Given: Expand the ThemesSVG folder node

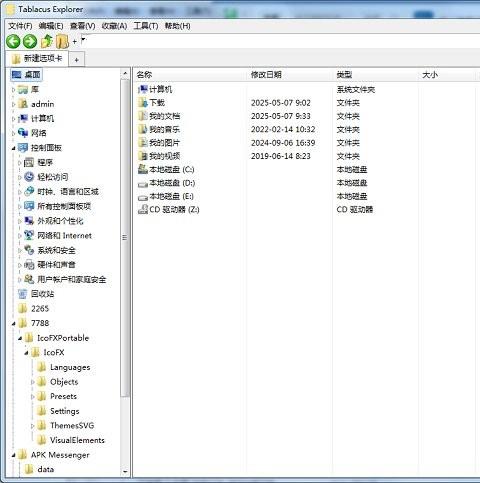Looking at the screenshot, I should [33, 426].
